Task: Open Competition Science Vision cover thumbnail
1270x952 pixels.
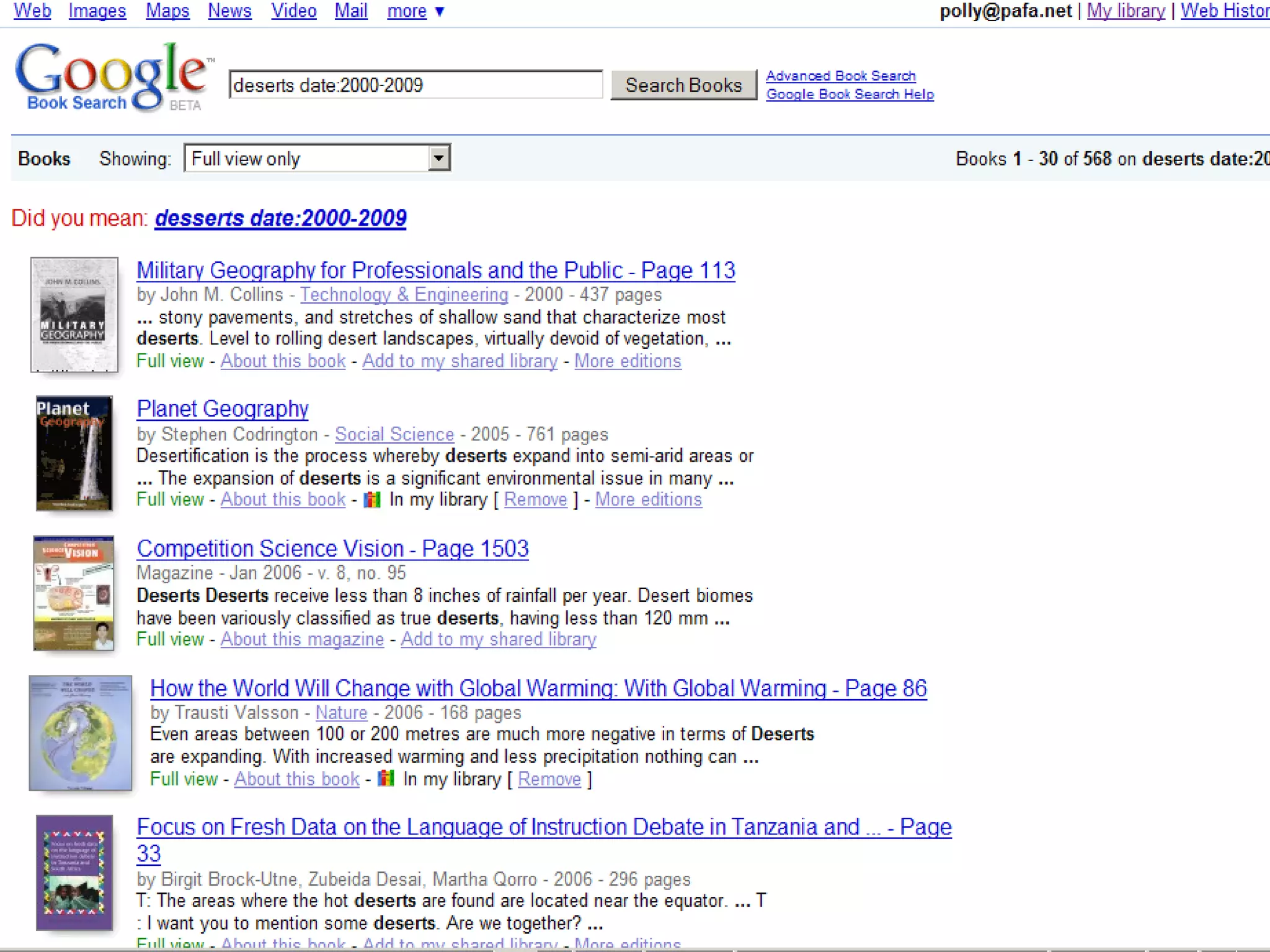Action: pyautogui.click(x=74, y=593)
